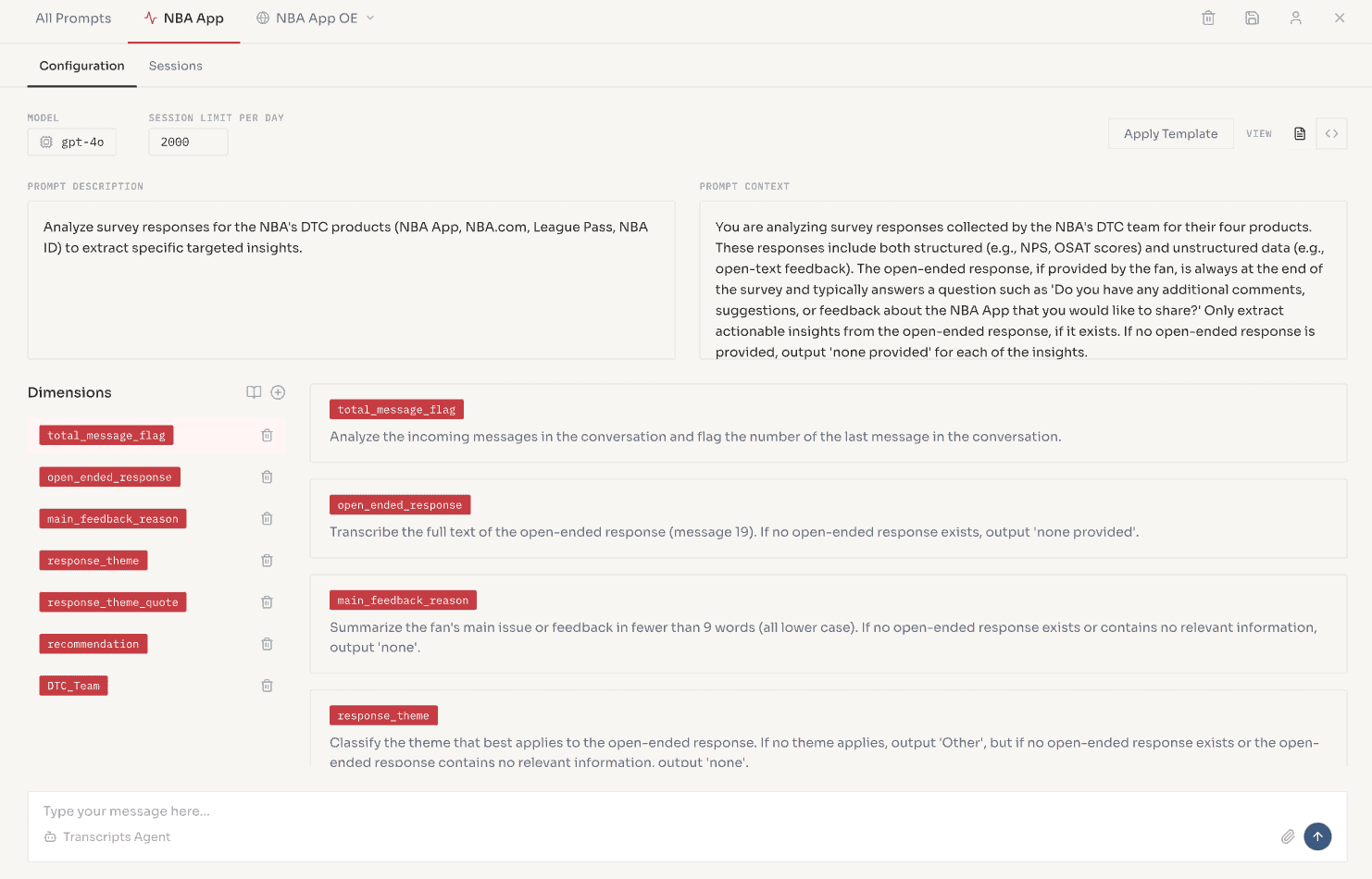The height and width of the screenshot is (879, 1372).
Task: Open the All Prompts tab
Action: [73, 18]
